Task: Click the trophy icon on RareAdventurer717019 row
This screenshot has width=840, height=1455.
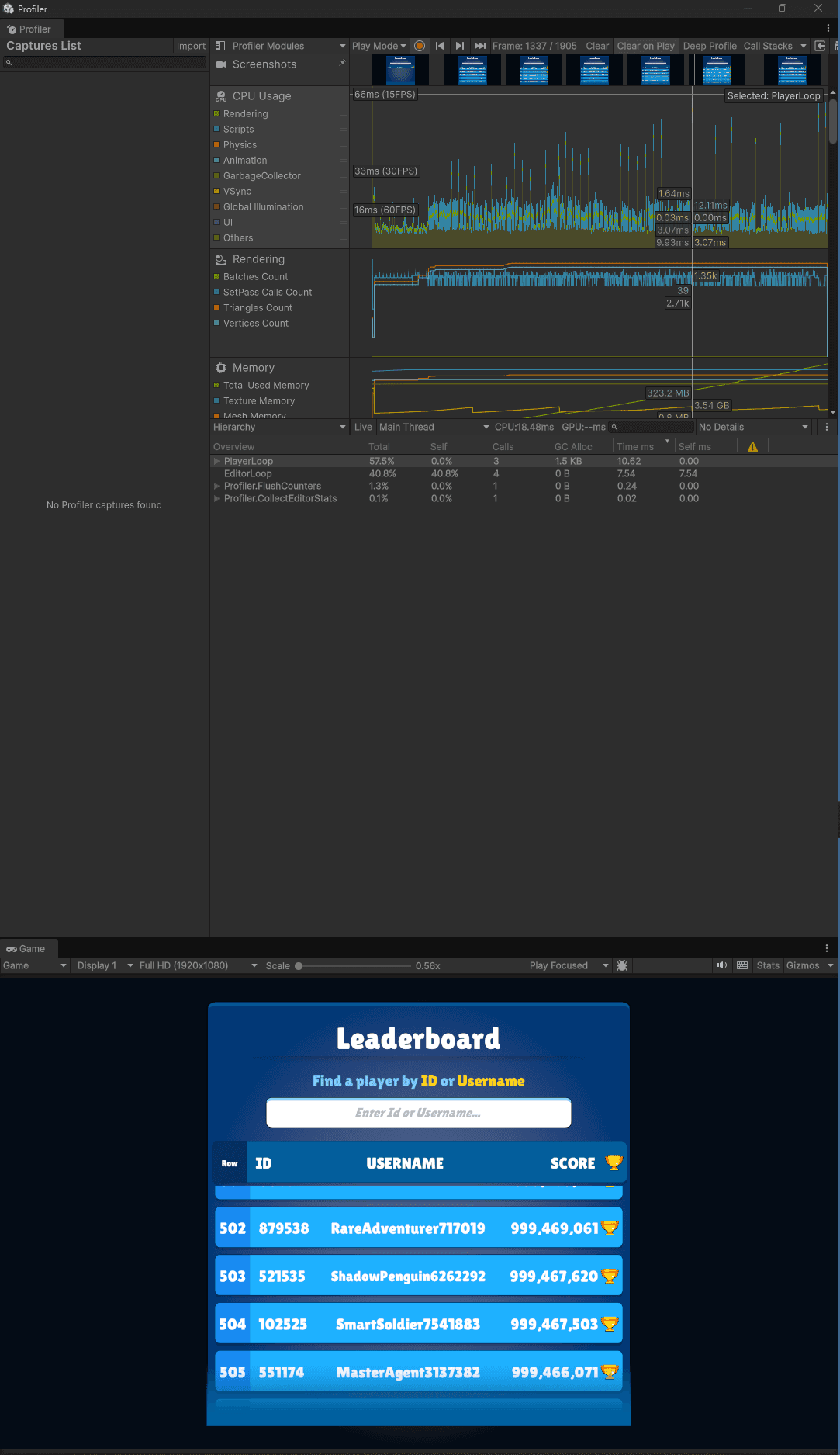Action: point(610,1228)
